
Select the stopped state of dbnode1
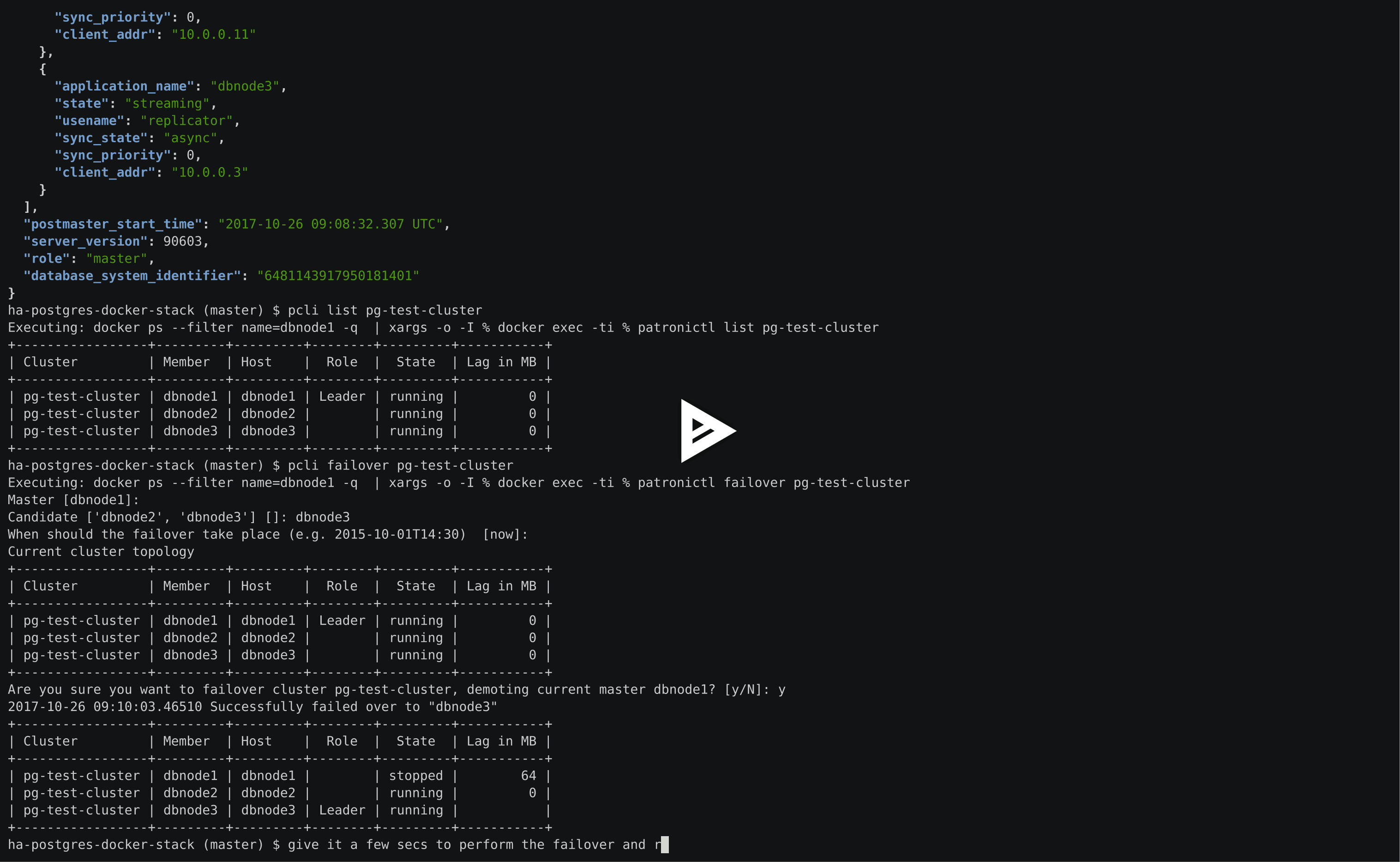(415, 775)
